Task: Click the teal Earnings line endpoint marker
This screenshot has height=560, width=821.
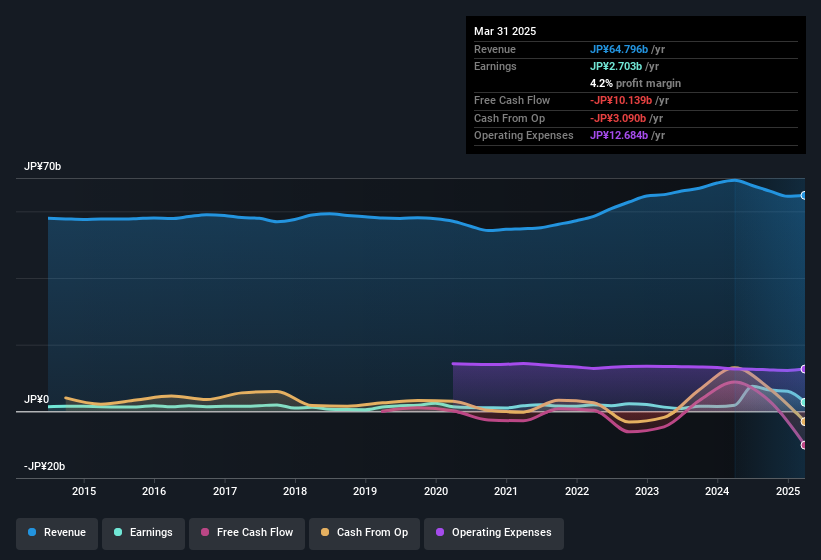Action: point(803,402)
